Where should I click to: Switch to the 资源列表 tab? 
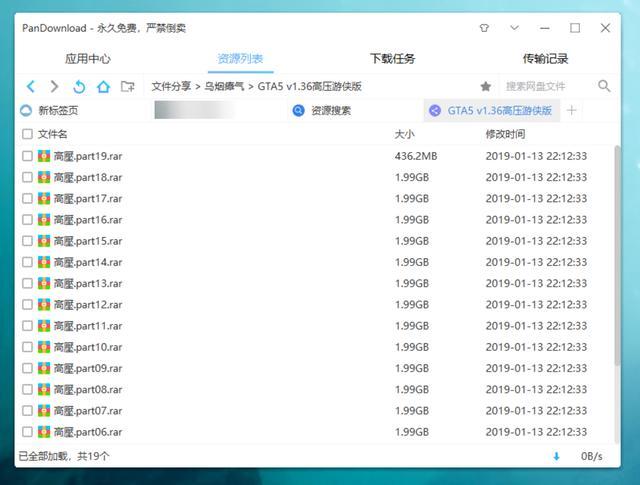point(240,59)
